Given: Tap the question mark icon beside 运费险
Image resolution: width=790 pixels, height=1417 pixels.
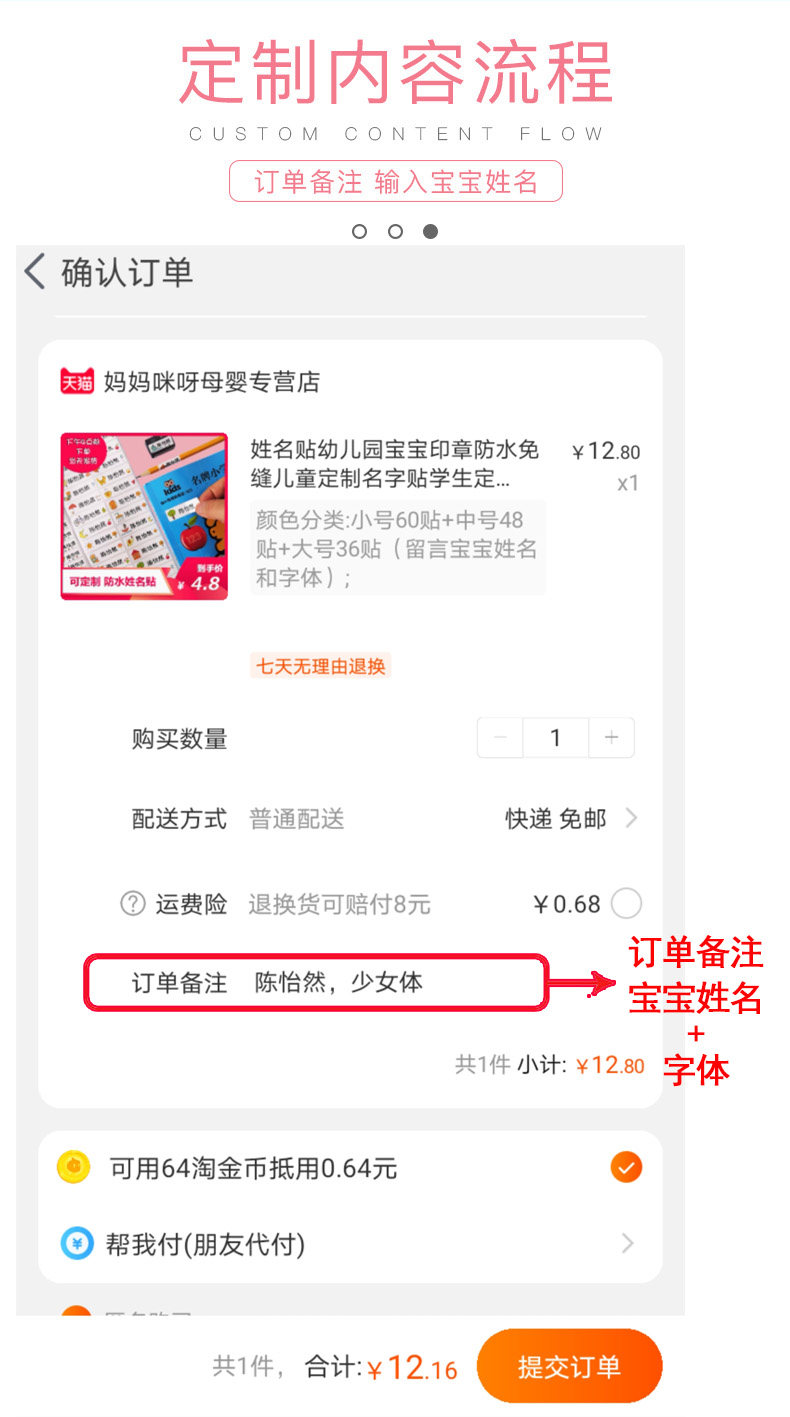Looking at the screenshot, I should click(x=133, y=904).
